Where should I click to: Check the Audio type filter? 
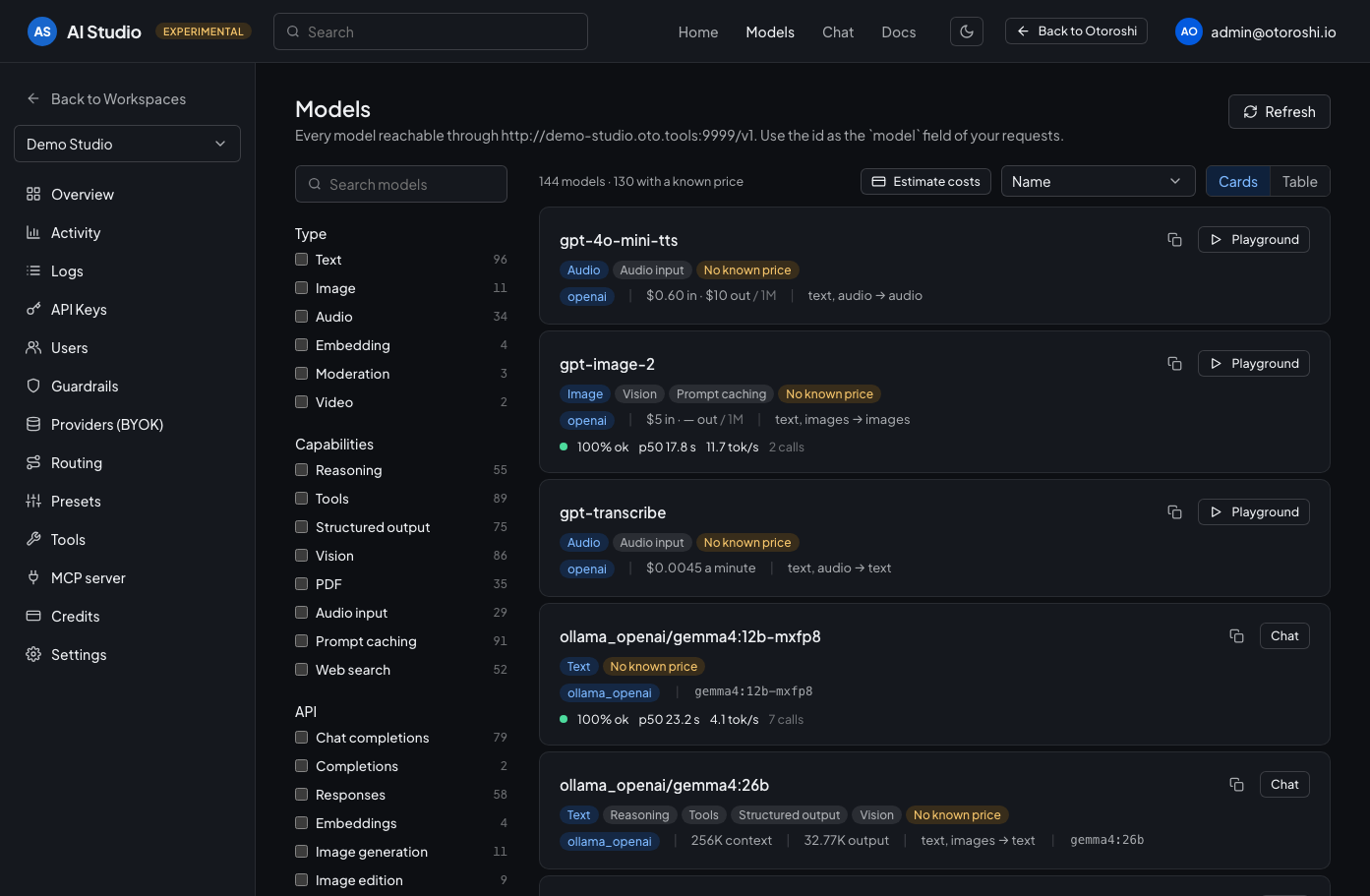pos(302,317)
